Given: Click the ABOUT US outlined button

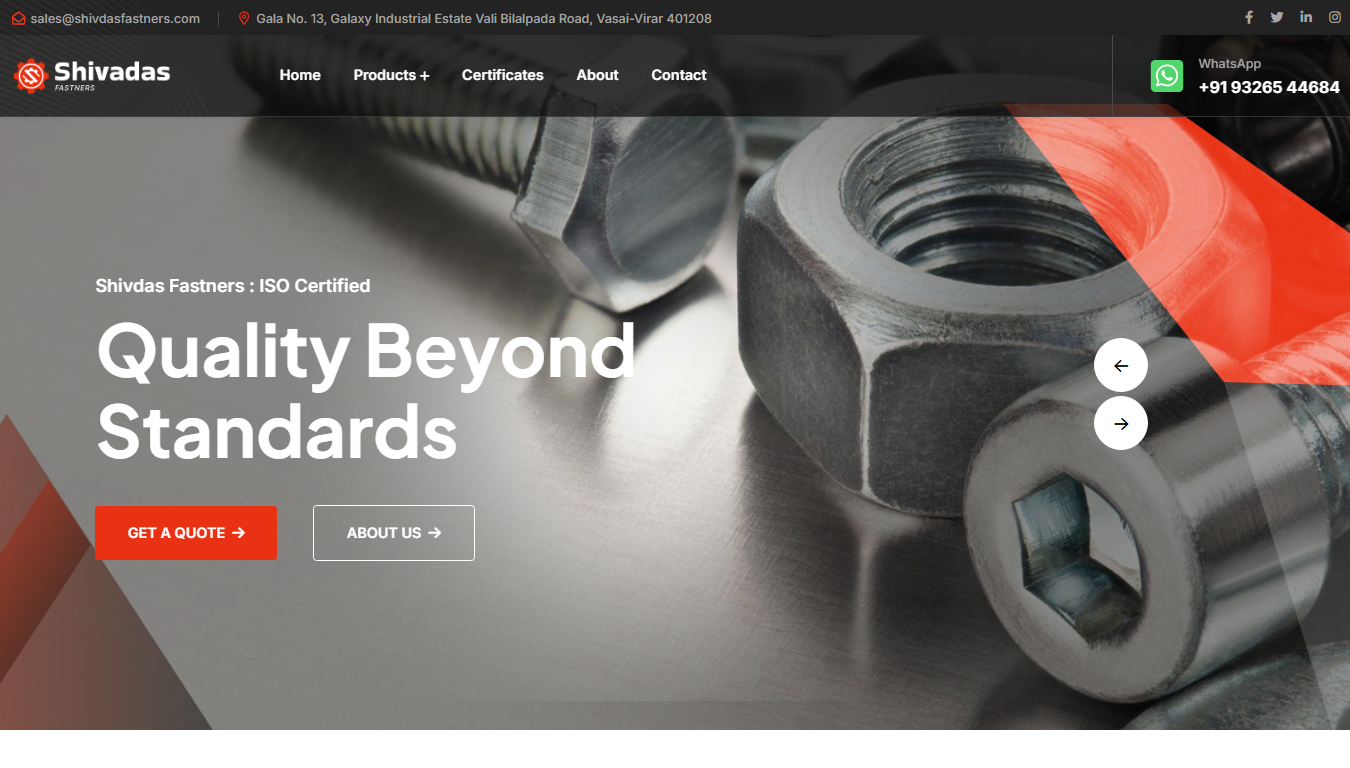Looking at the screenshot, I should 394,533.
